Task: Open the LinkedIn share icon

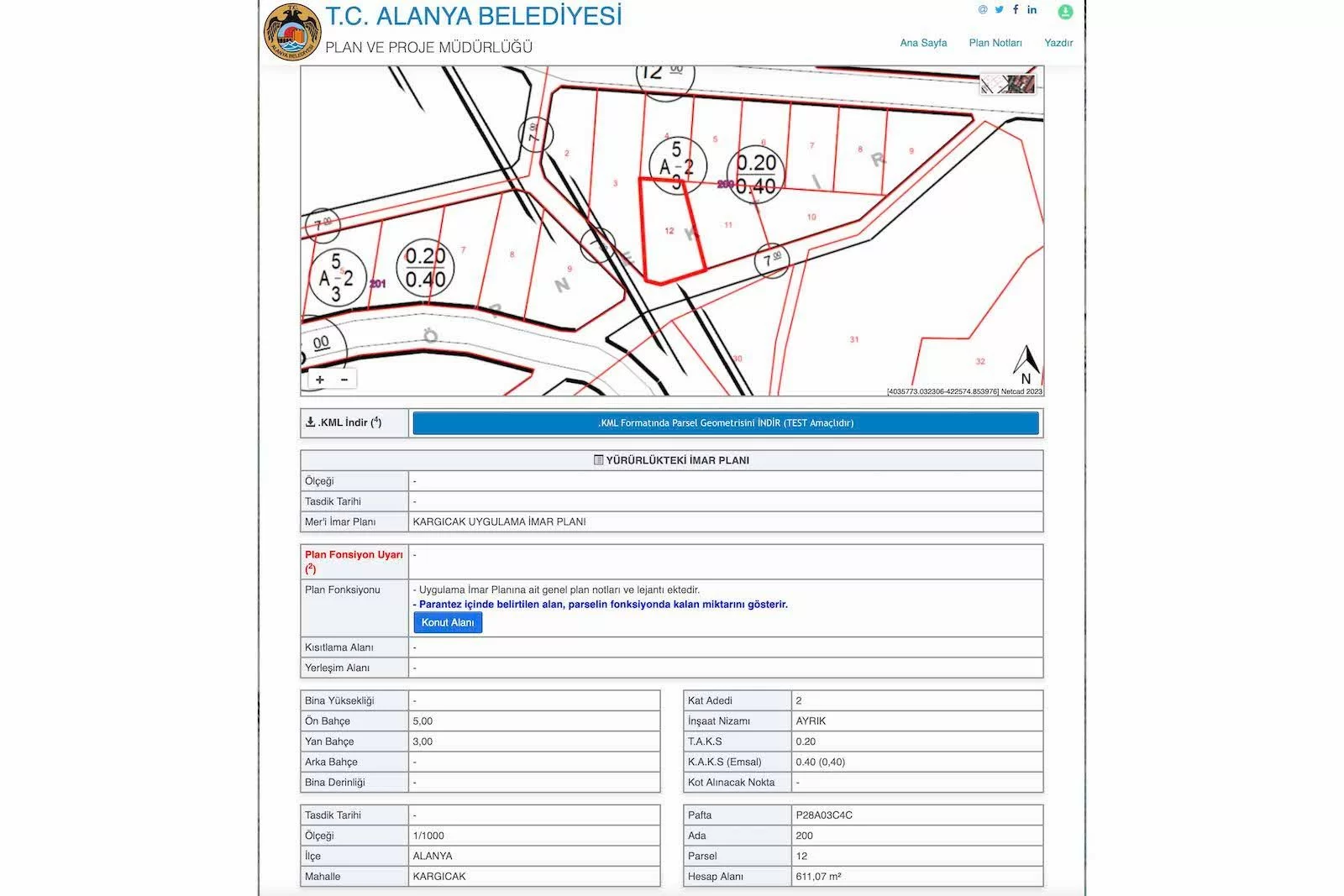Action: click(1032, 10)
